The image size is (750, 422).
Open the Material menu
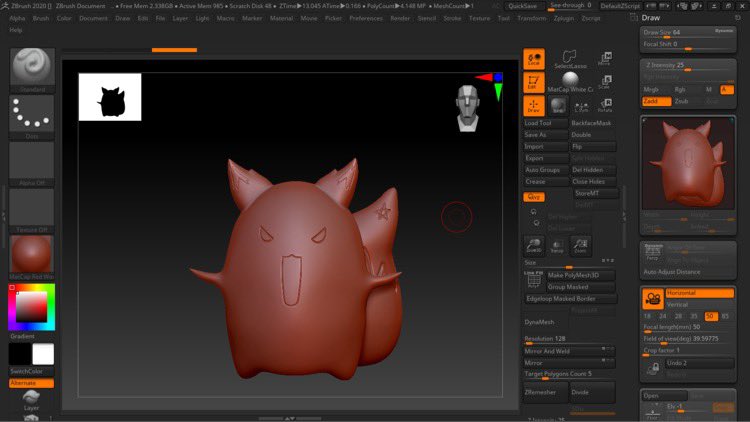[281, 18]
